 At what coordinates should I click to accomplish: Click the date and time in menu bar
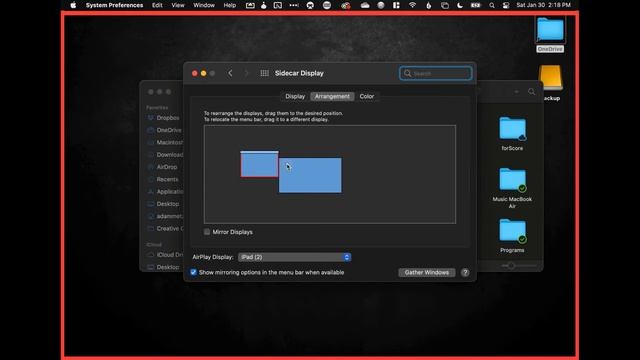click(543, 5)
